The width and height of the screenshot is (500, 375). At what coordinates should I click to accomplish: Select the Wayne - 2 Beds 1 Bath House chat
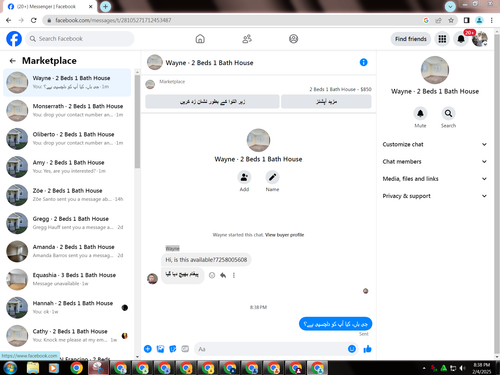(67, 82)
